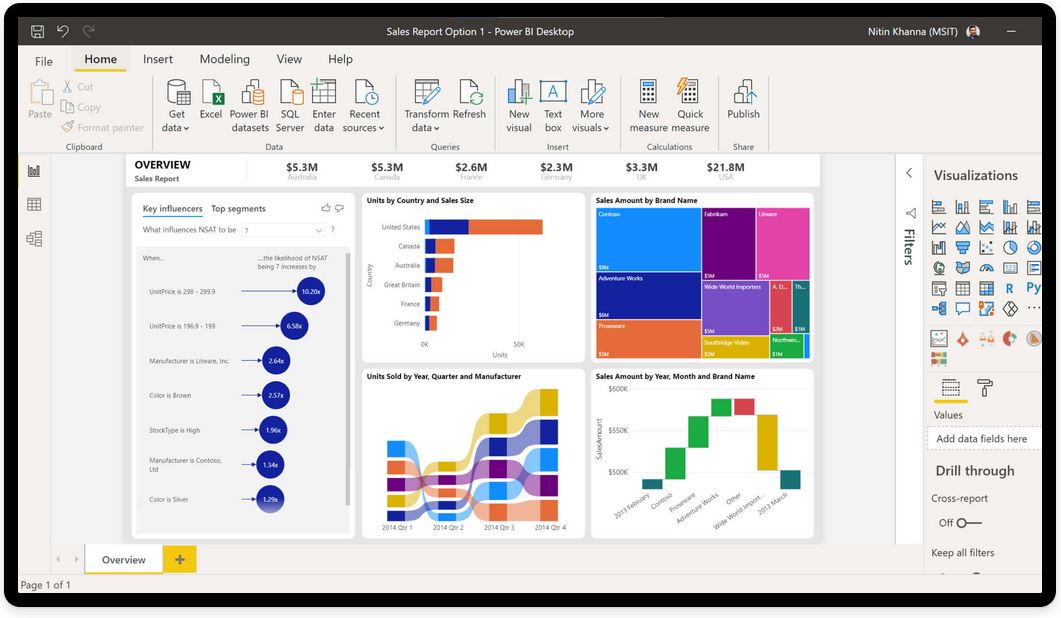Open the Format paint roller tab
This screenshot has width=1061, height=618.
click(x=985, y=388)
